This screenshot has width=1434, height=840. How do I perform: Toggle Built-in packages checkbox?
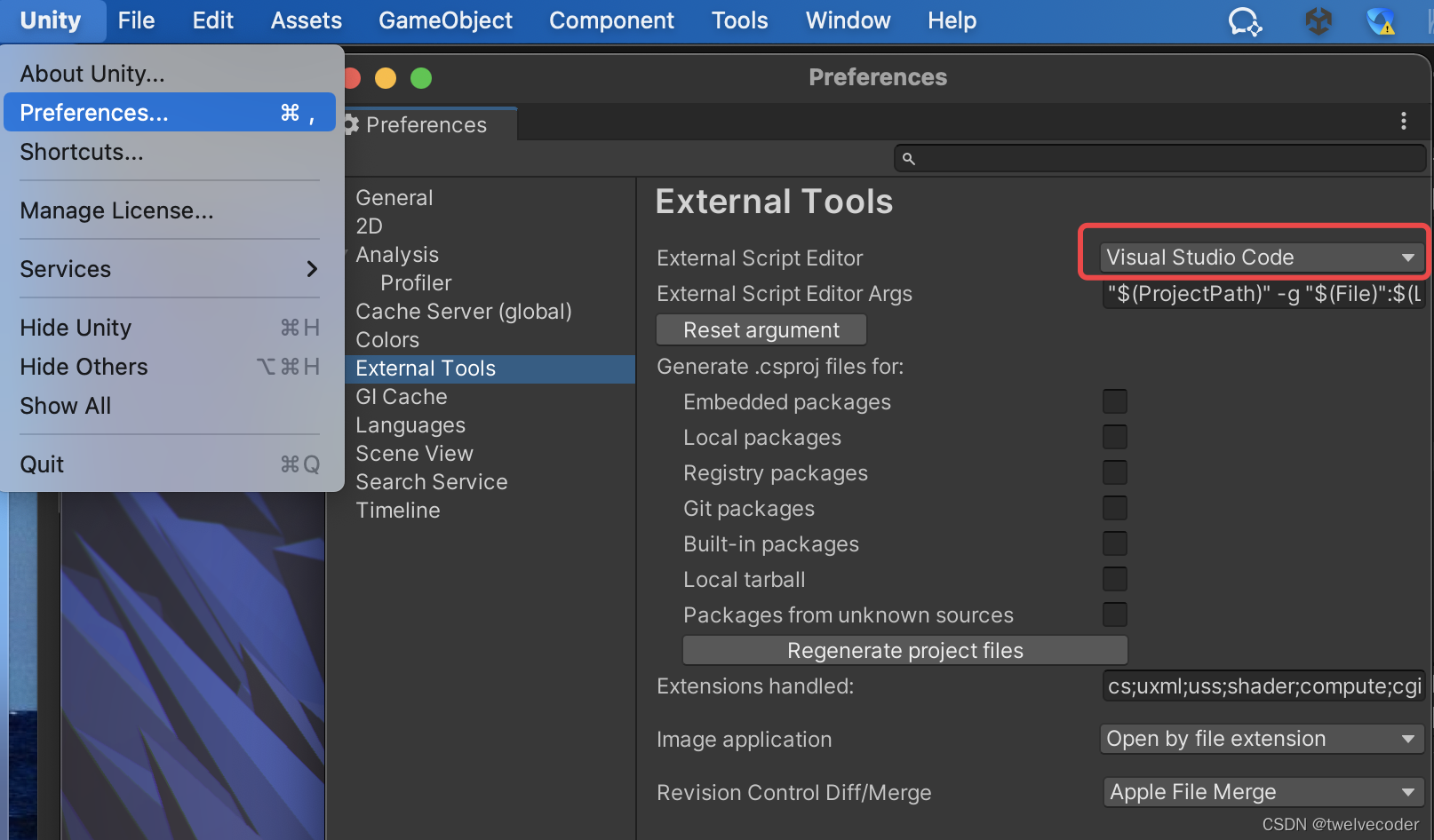point(1115,543)
